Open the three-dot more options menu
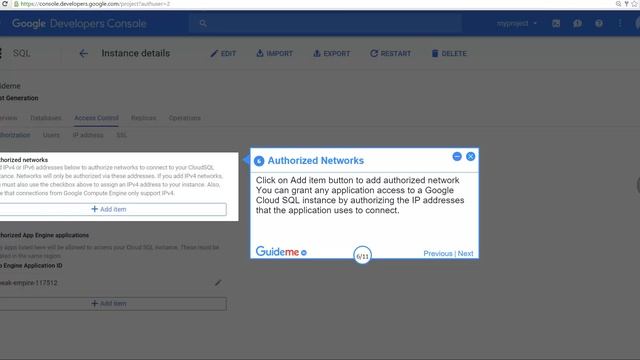The width and height of the screenshot is (640, 360). pos(620,24)
